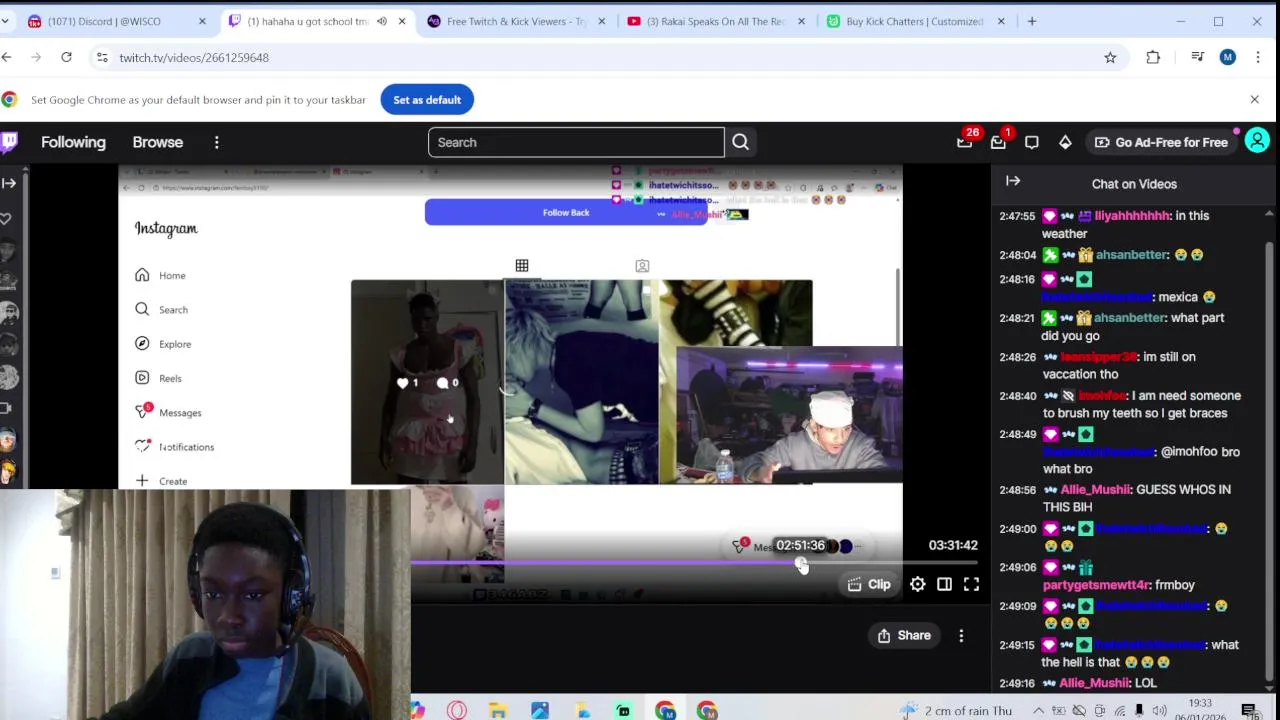
Task: Dismiss the default browser infobar
Action: click(1254, 99)
